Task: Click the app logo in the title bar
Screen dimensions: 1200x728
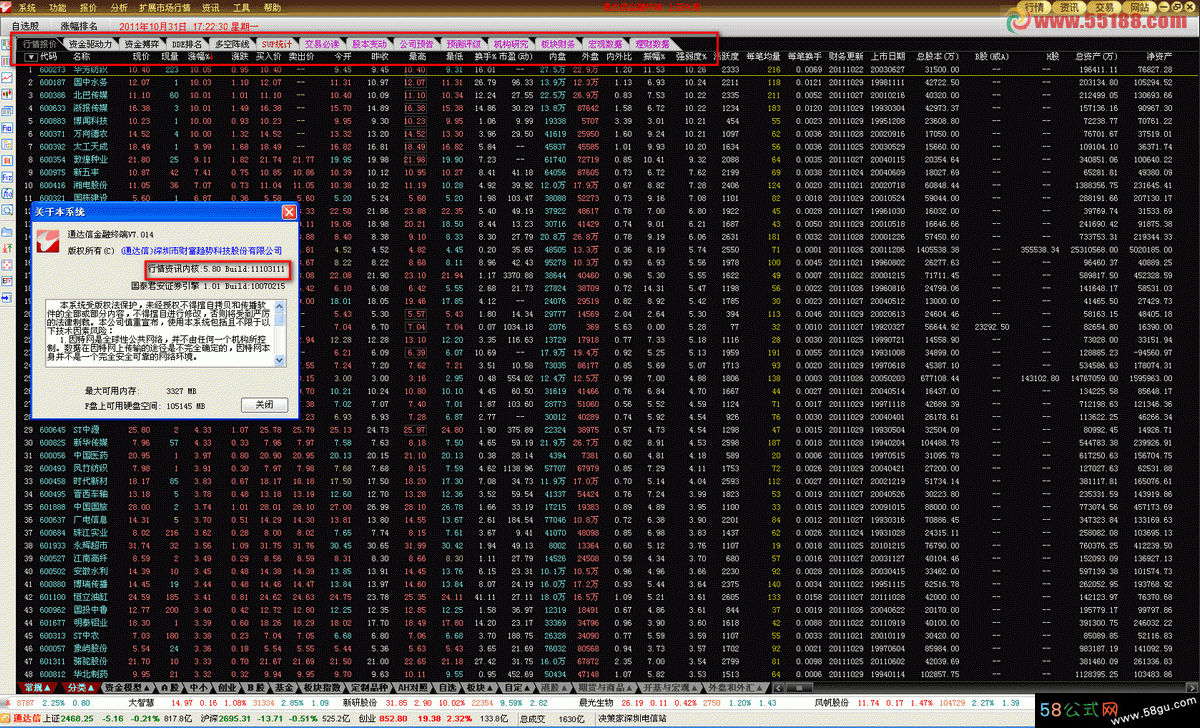Action: click(7, 7)
